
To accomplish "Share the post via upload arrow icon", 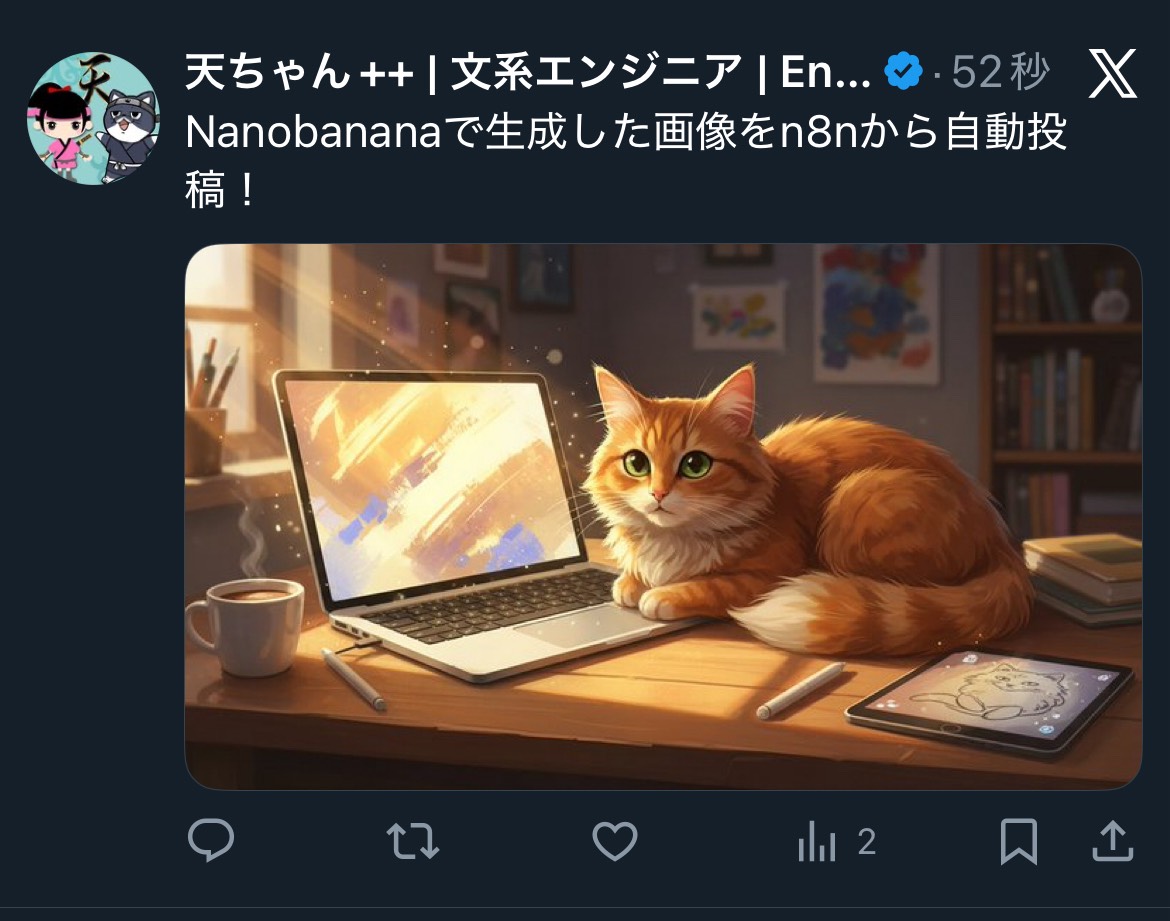I will tap(1113, 841).
